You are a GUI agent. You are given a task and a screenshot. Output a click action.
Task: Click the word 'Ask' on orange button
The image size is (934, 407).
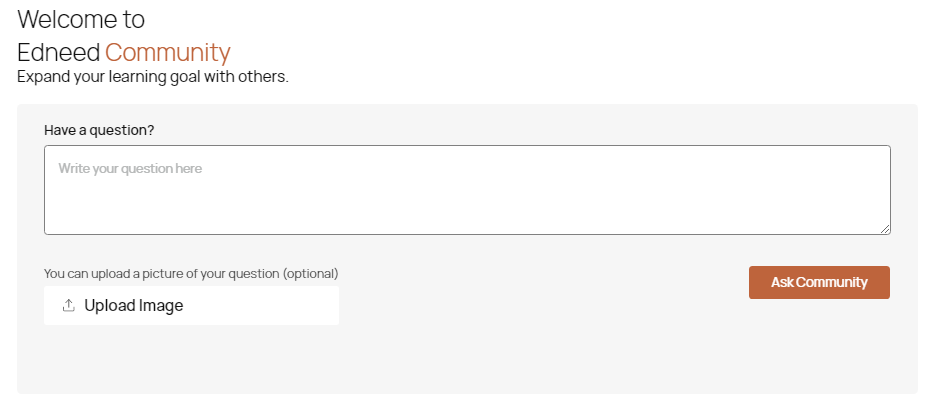pyautogui.click(x=782, y=282)
